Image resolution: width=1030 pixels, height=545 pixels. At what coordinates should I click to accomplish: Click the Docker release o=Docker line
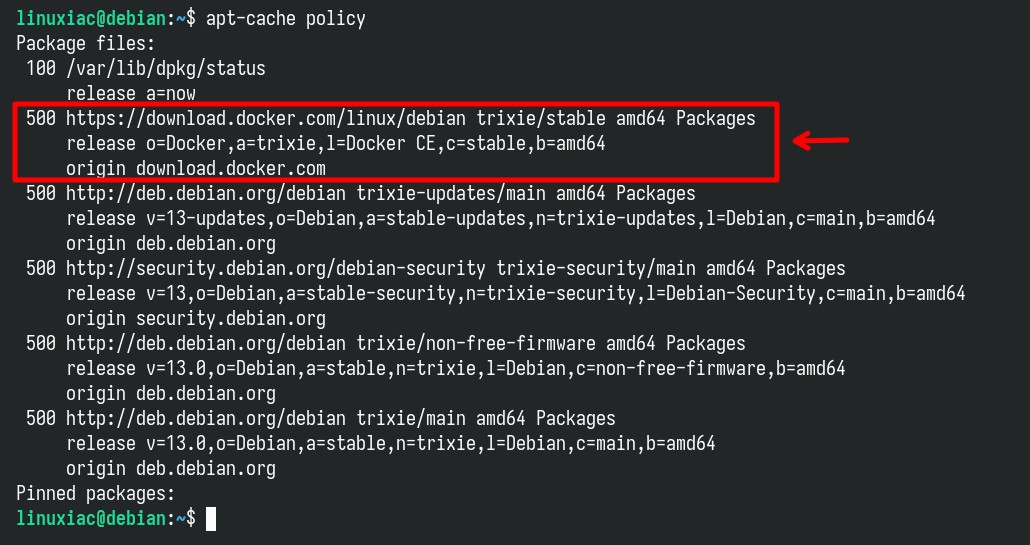pos(336,144)
